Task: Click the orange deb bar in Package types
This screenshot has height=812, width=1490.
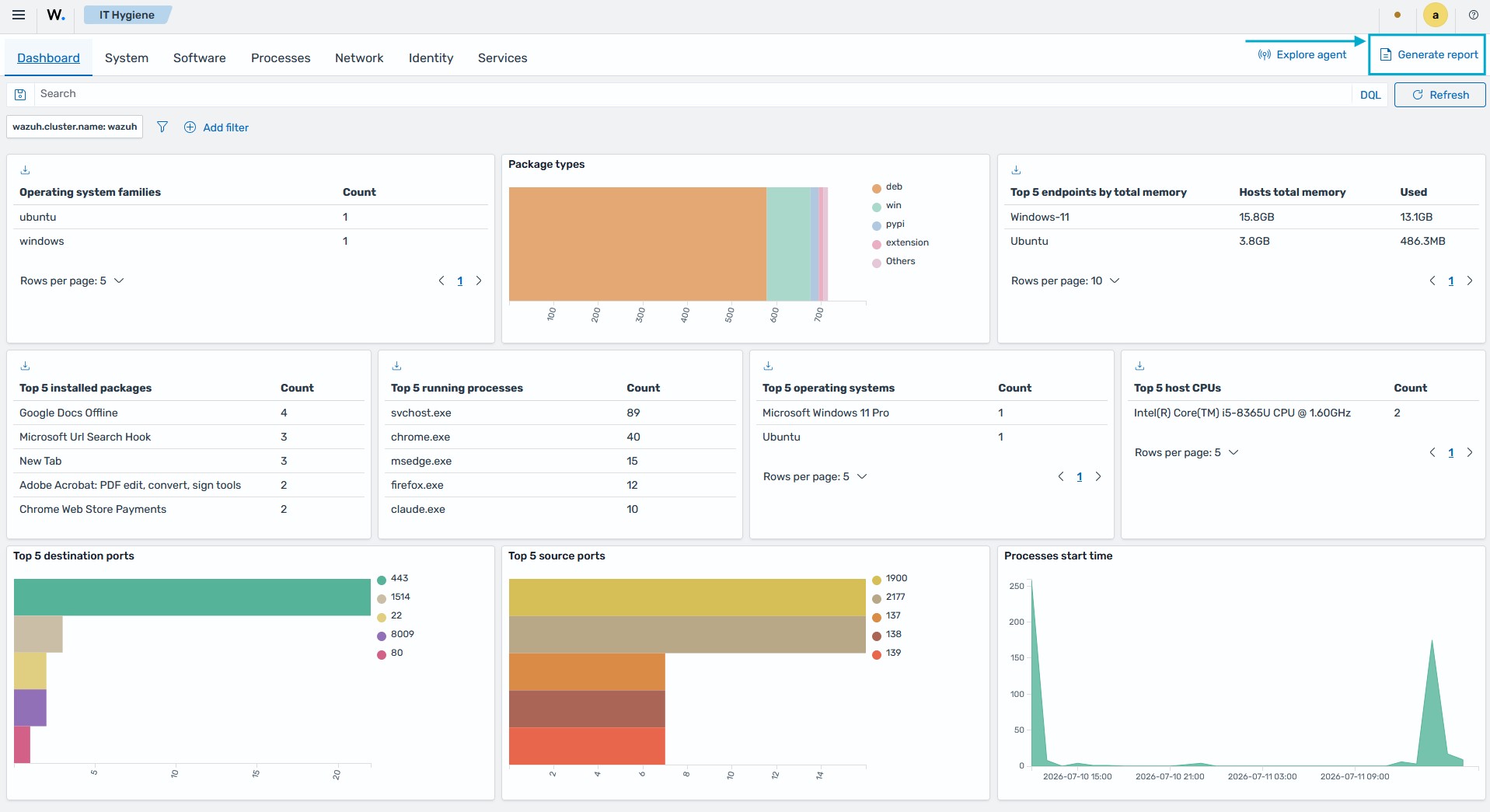Action: pyautogui.click(x=637, y=244)
